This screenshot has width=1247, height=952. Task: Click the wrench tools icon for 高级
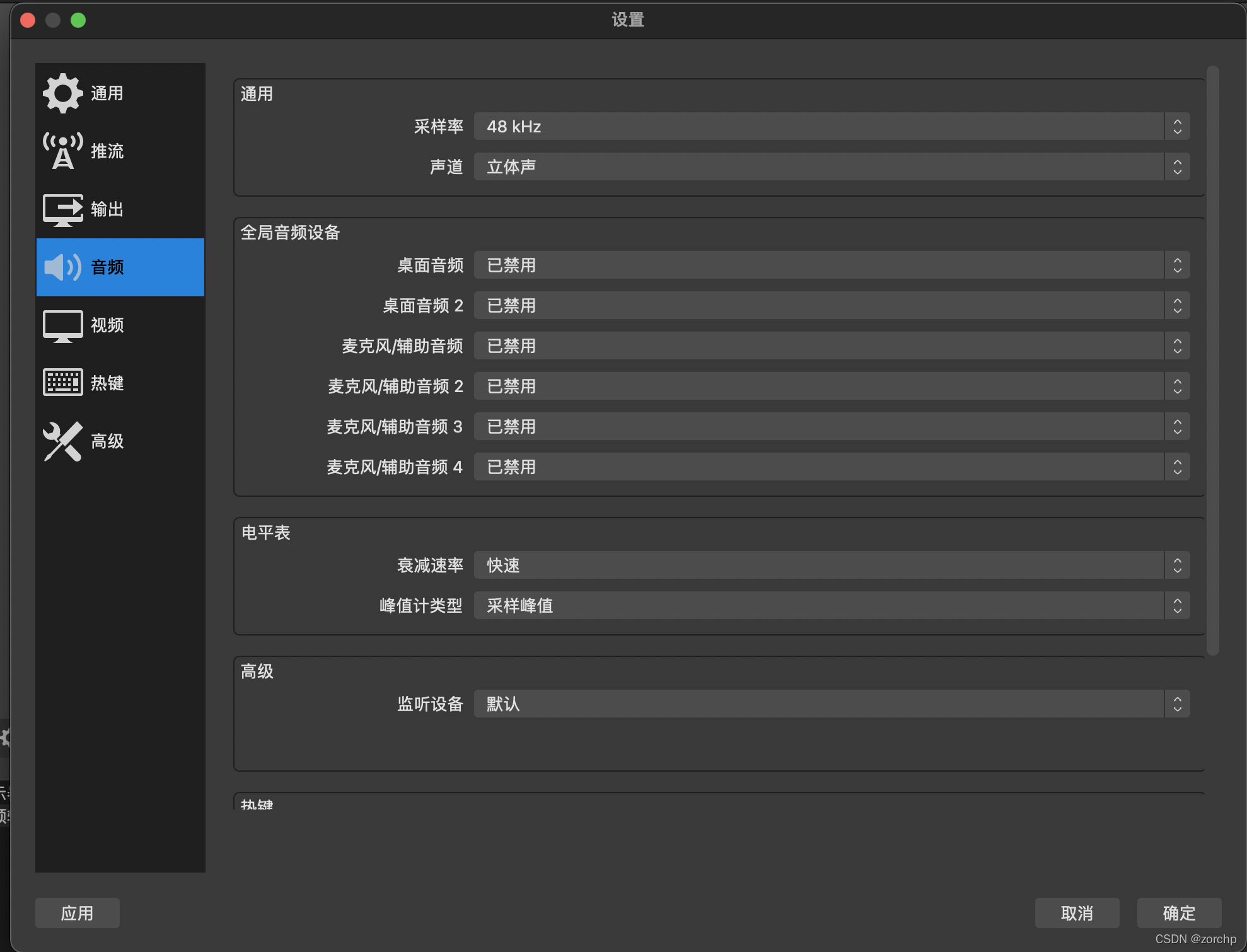tap(62, 441)
